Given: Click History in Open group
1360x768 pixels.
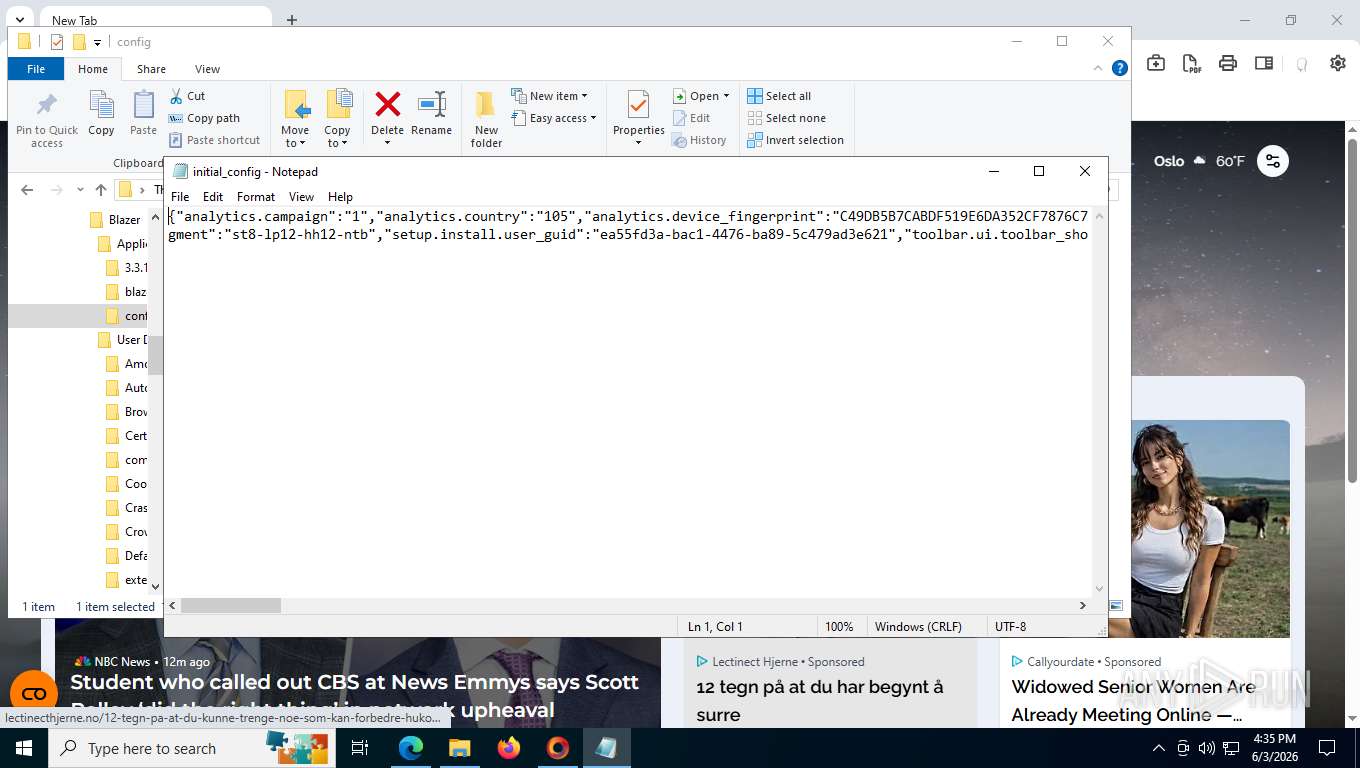Looking at the screenshot, I should [x=699, y=140].
